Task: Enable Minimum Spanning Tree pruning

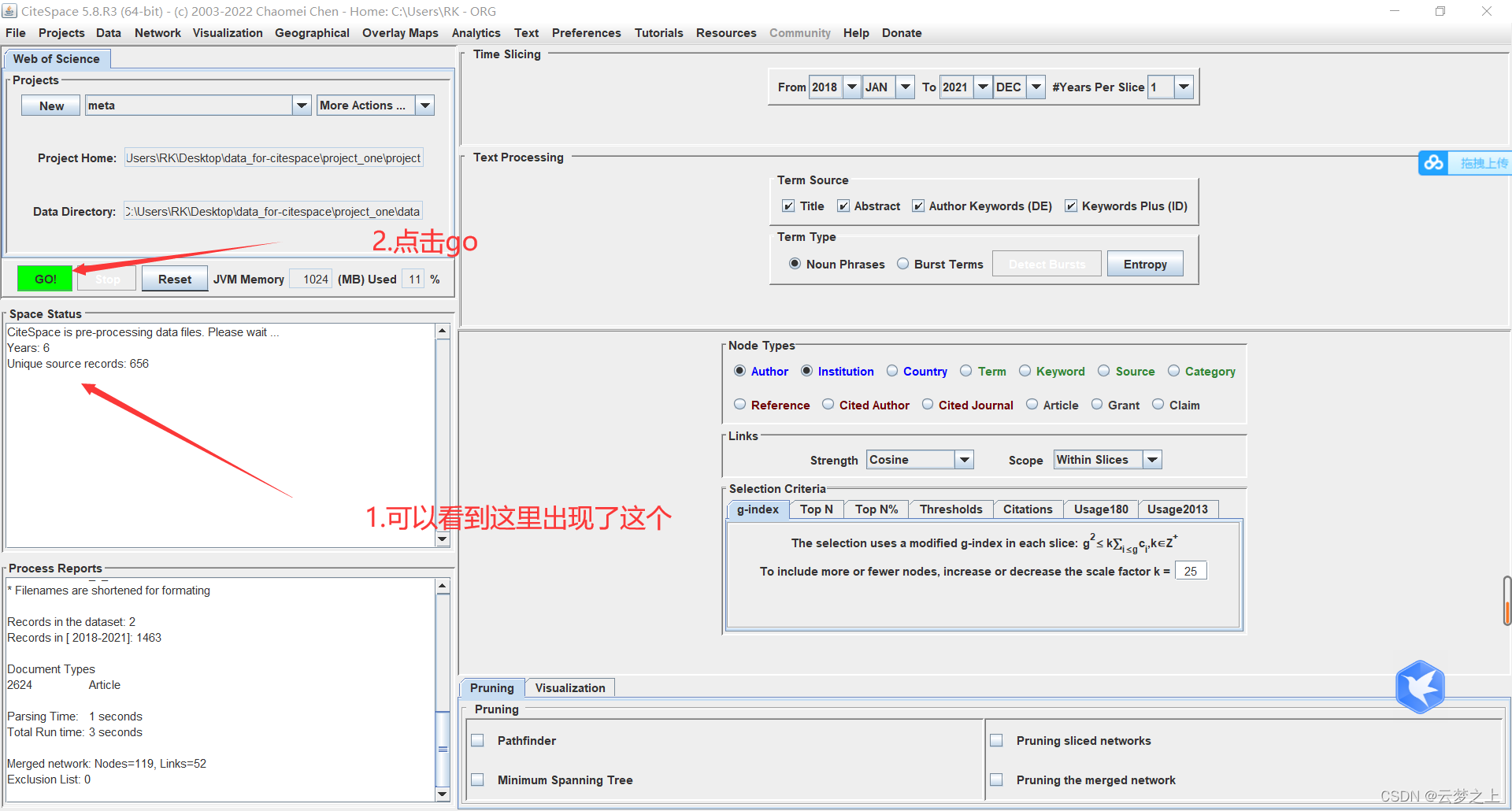Action: (x=477, y=780)
